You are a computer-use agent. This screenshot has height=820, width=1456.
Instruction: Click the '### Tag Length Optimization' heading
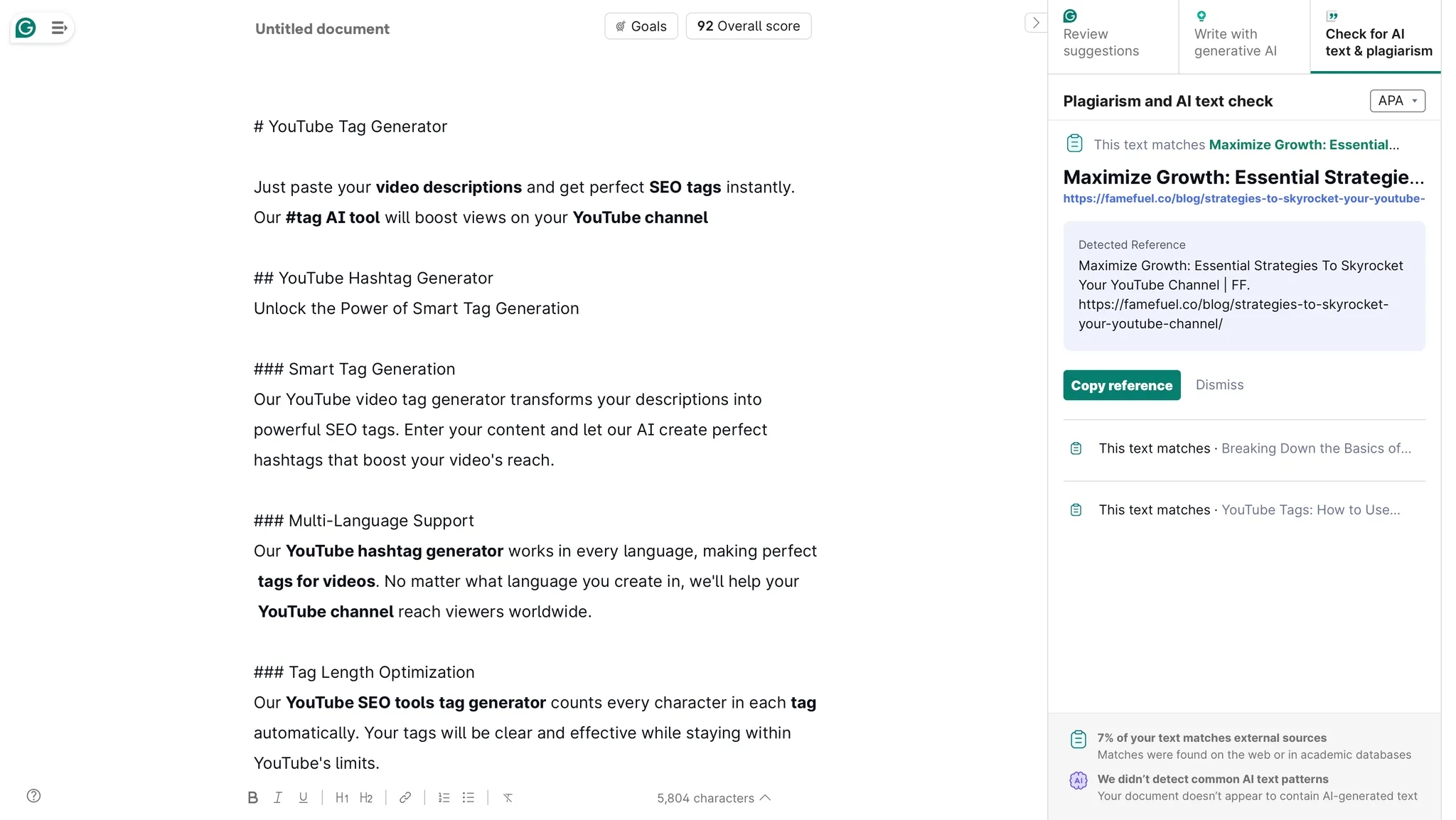coord(364,672)
